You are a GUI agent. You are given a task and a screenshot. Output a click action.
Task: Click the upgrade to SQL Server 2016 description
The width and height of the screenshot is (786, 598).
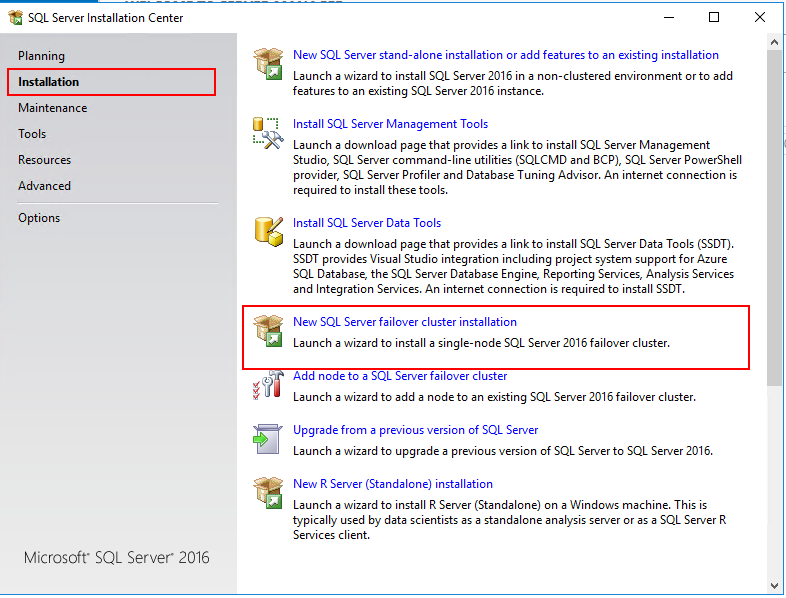click(x=503, y=451)
